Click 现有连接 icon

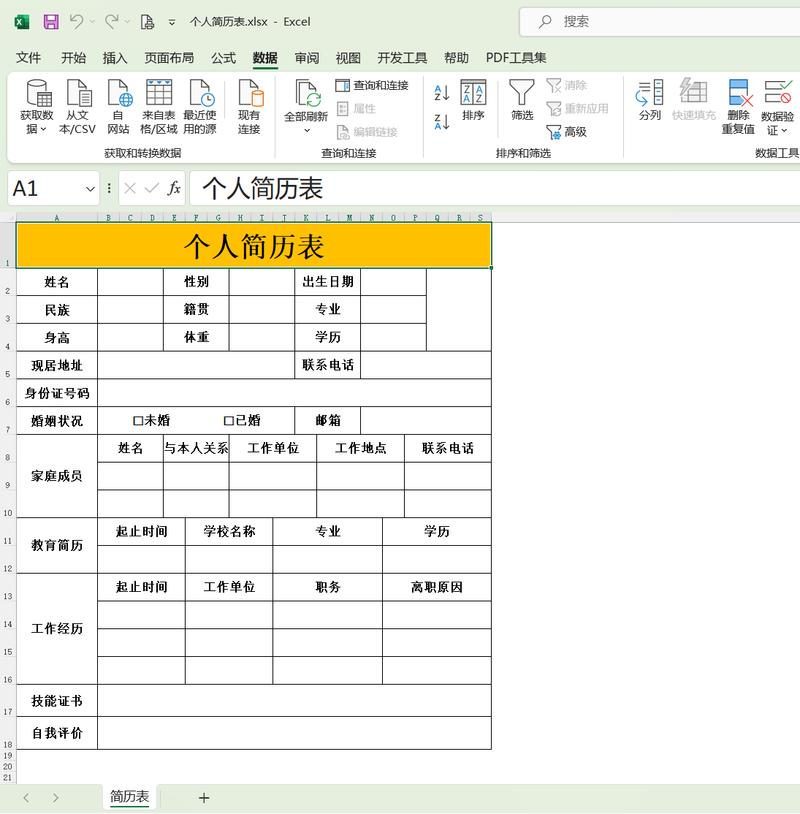coord(250,93)
